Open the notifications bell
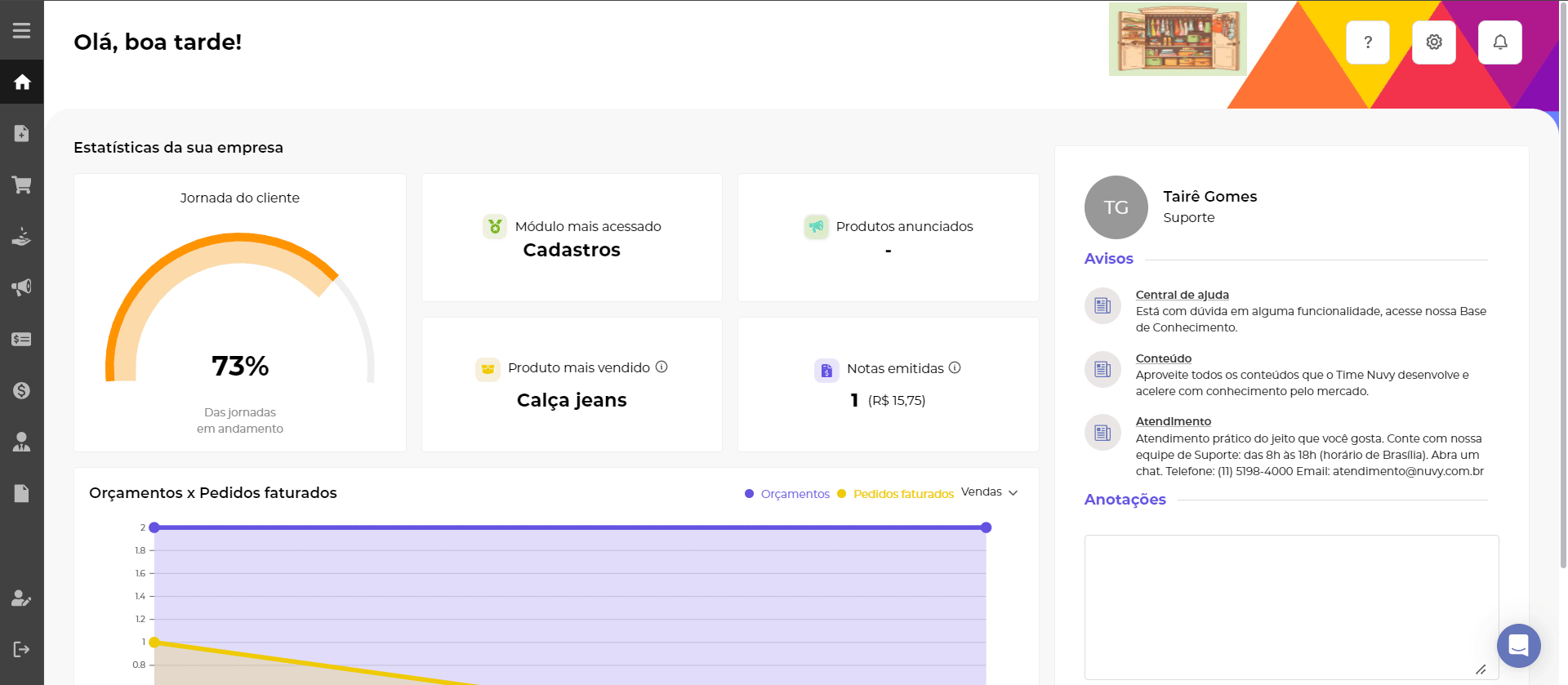This screenshot has width=1568, height=685. (1500, 42)
